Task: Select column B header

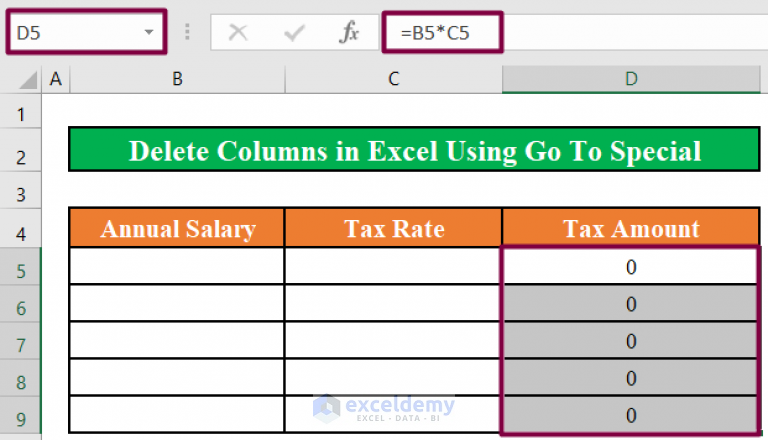Action: coord(177,79)
